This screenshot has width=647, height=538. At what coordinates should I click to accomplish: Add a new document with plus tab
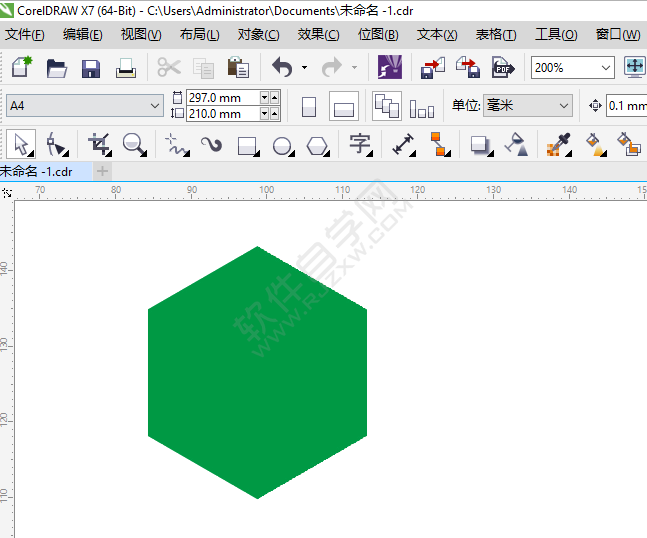point(102,171)
